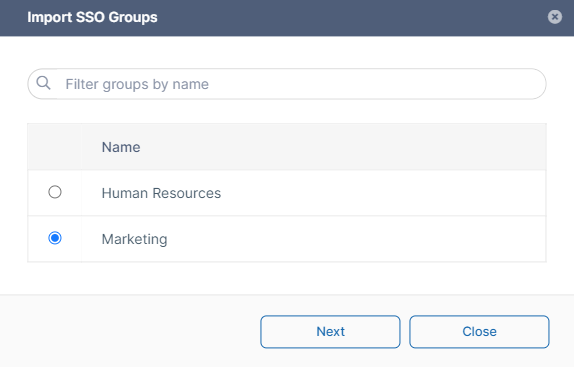The width and height of the screenshot is (574, 367).
Task: Click the Close button in footer
Action: pyautogui.click(x=479, y=332)
